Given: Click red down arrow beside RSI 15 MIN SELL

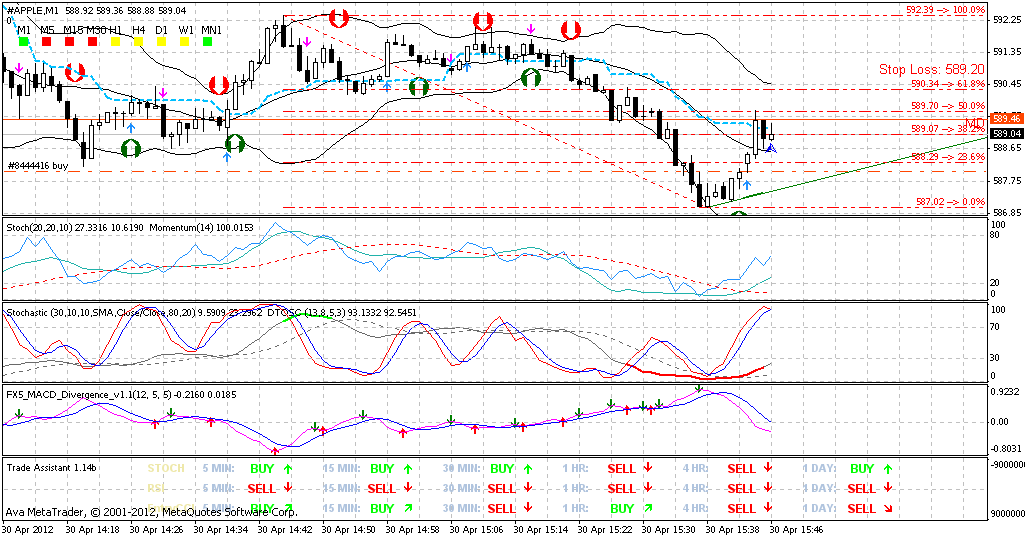Looking at the screenshot, I should tap(408, 488).
